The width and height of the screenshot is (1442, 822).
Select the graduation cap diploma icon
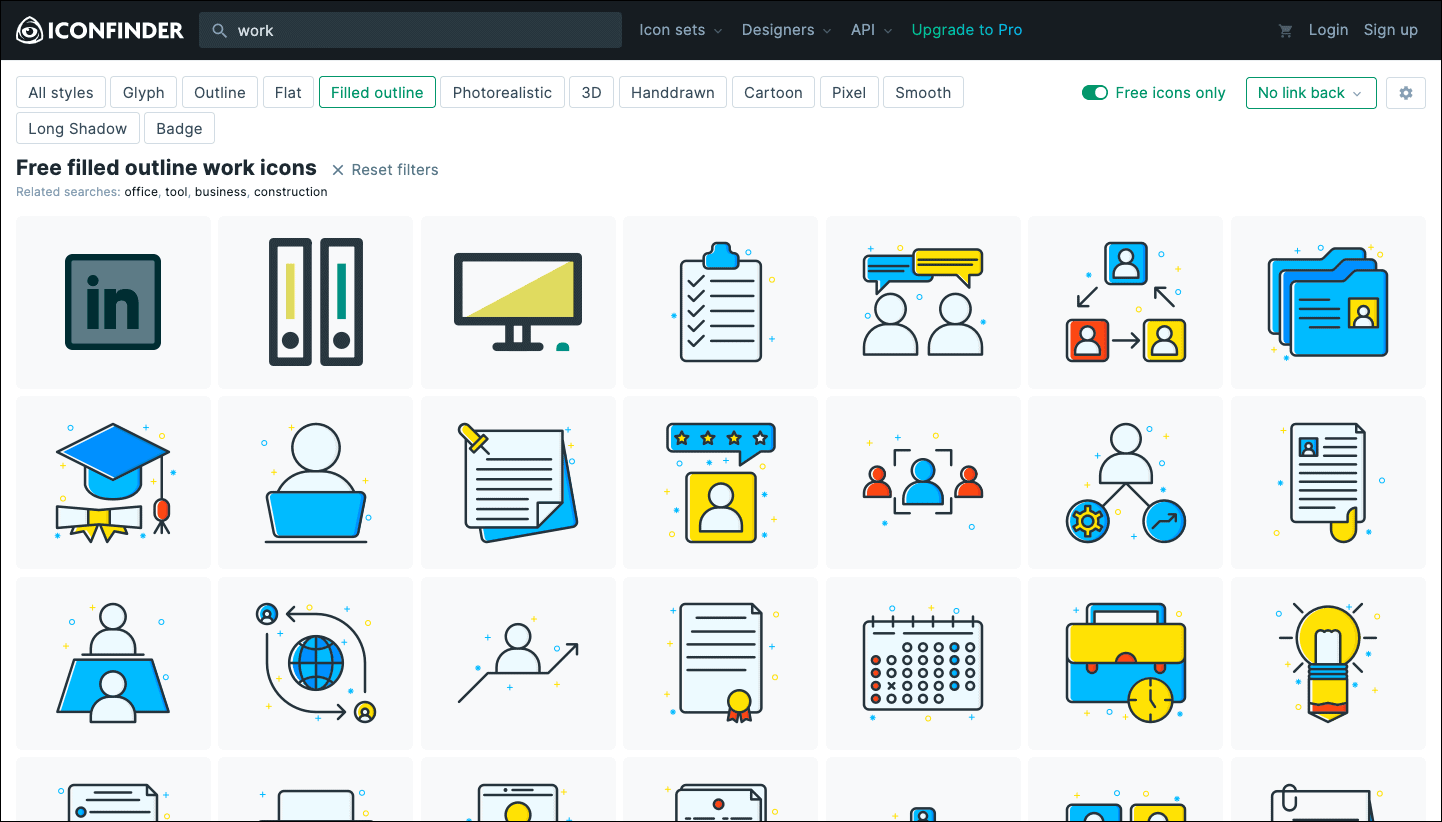pos(112,482)
